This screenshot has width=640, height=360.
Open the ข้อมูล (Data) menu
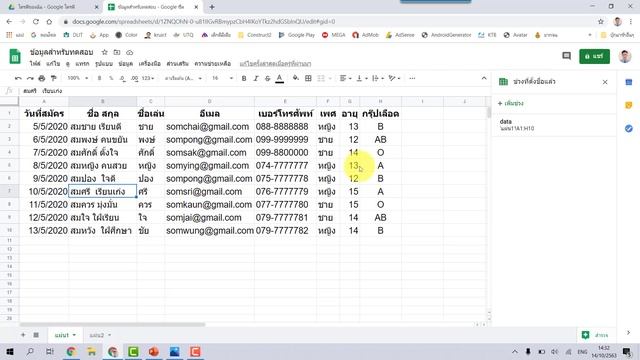coord(126,64)
